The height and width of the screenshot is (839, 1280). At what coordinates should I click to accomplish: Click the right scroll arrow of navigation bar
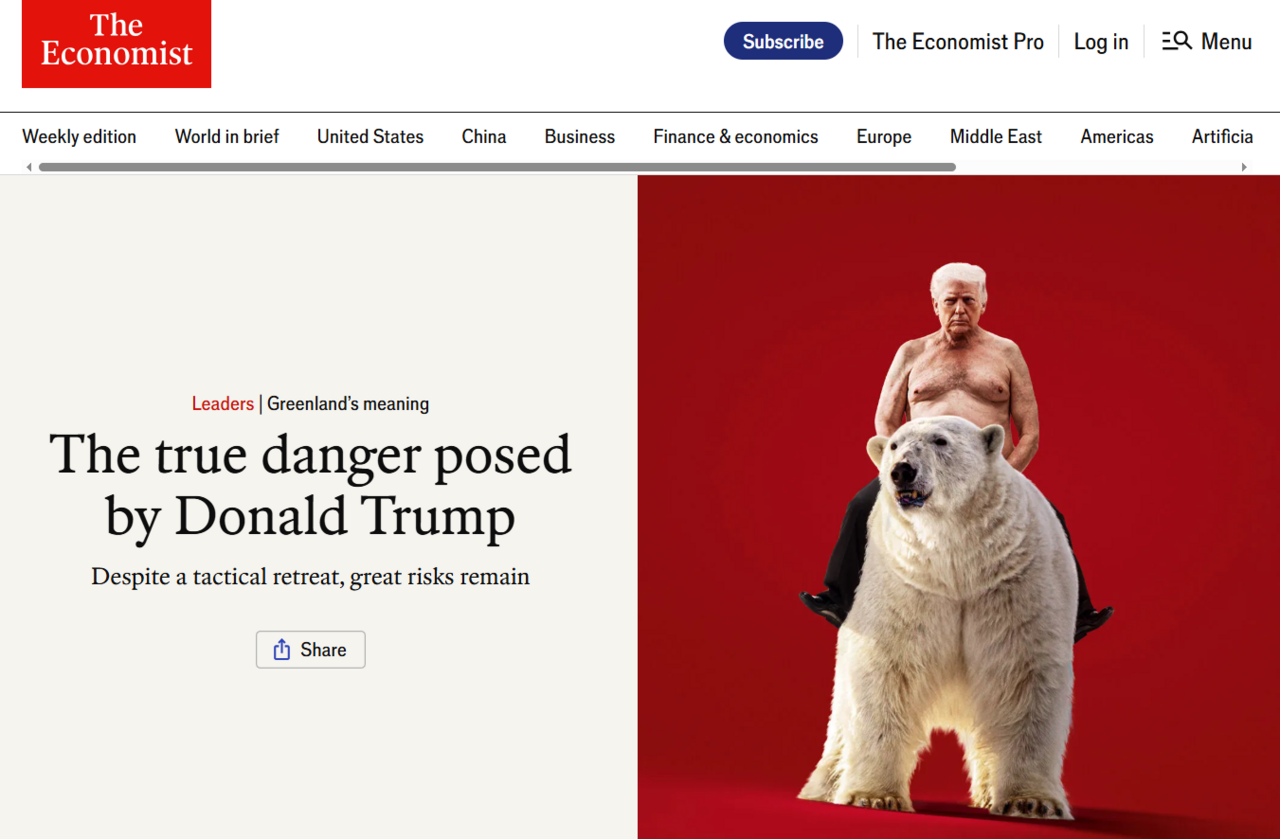coord(1244,167)
